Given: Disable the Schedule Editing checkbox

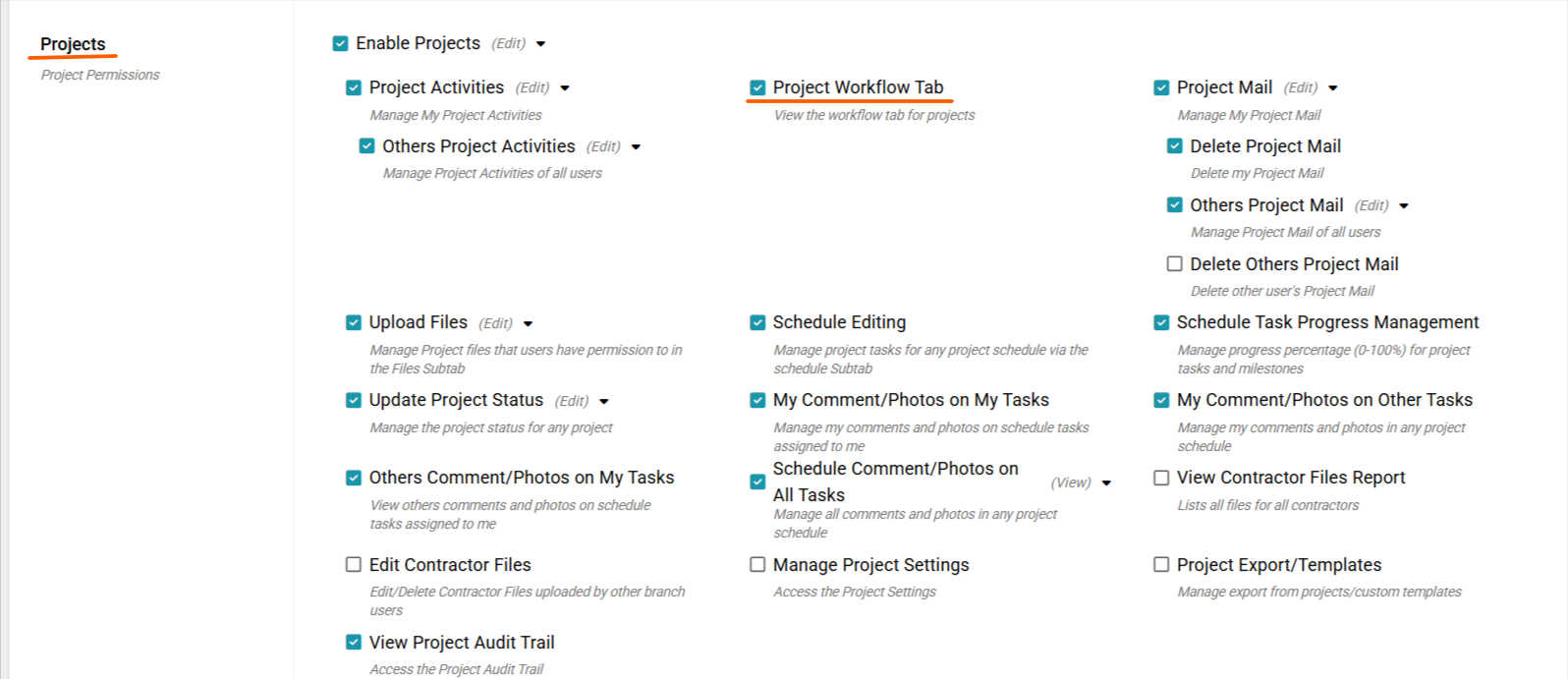Looking at the screenshot, I should tap(757, 323).
